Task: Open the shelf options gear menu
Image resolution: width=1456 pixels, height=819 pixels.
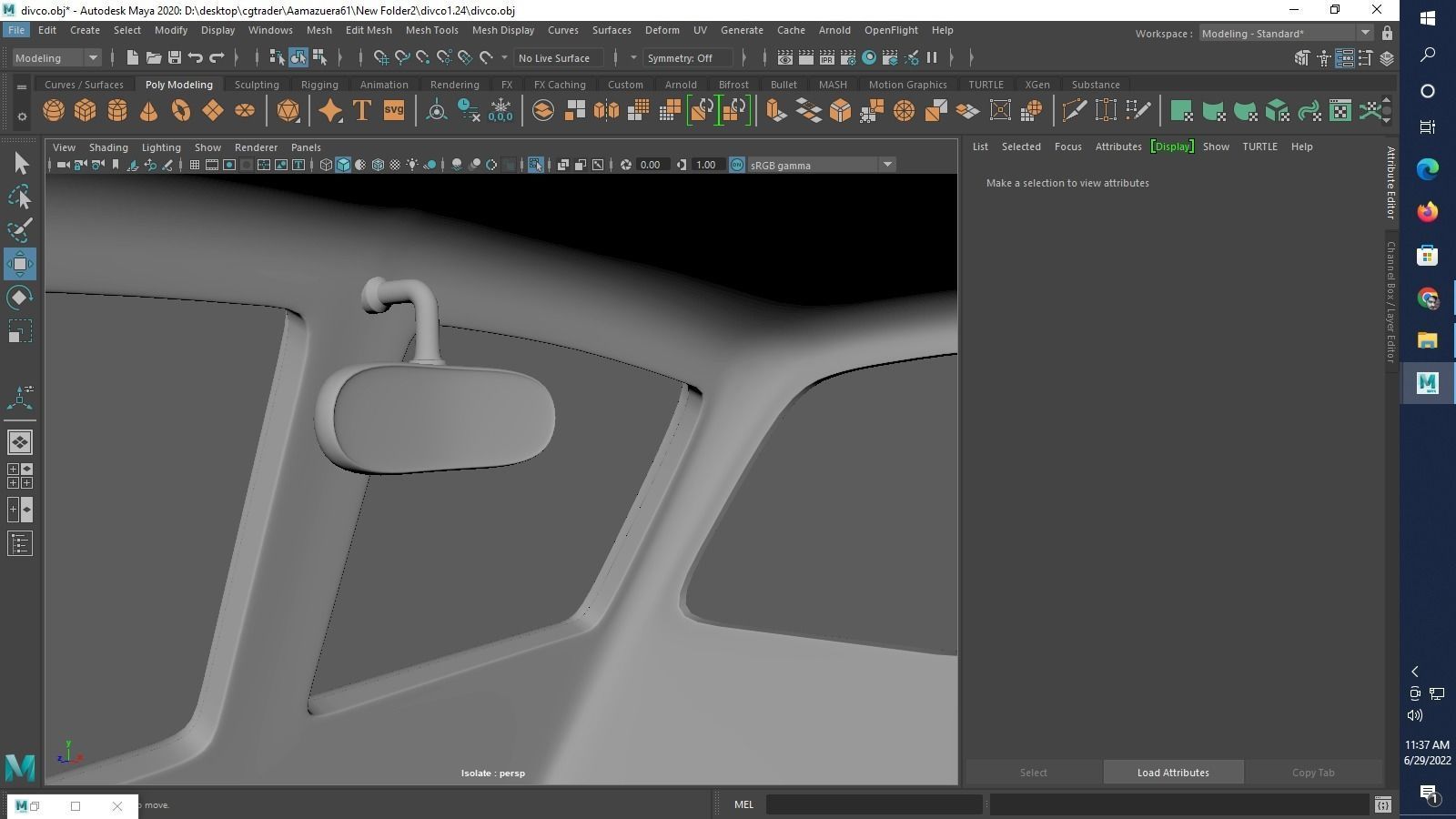Action: pos(22,116)
